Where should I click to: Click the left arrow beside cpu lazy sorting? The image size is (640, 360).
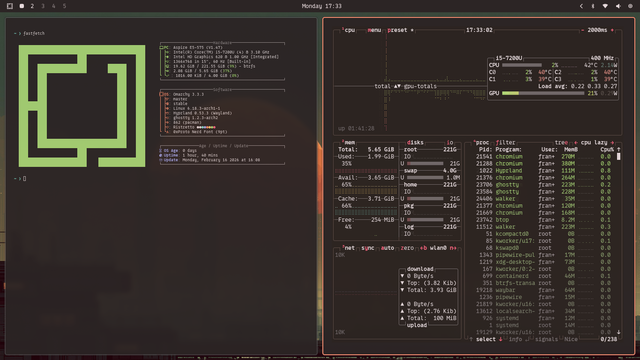click(576, 142)
